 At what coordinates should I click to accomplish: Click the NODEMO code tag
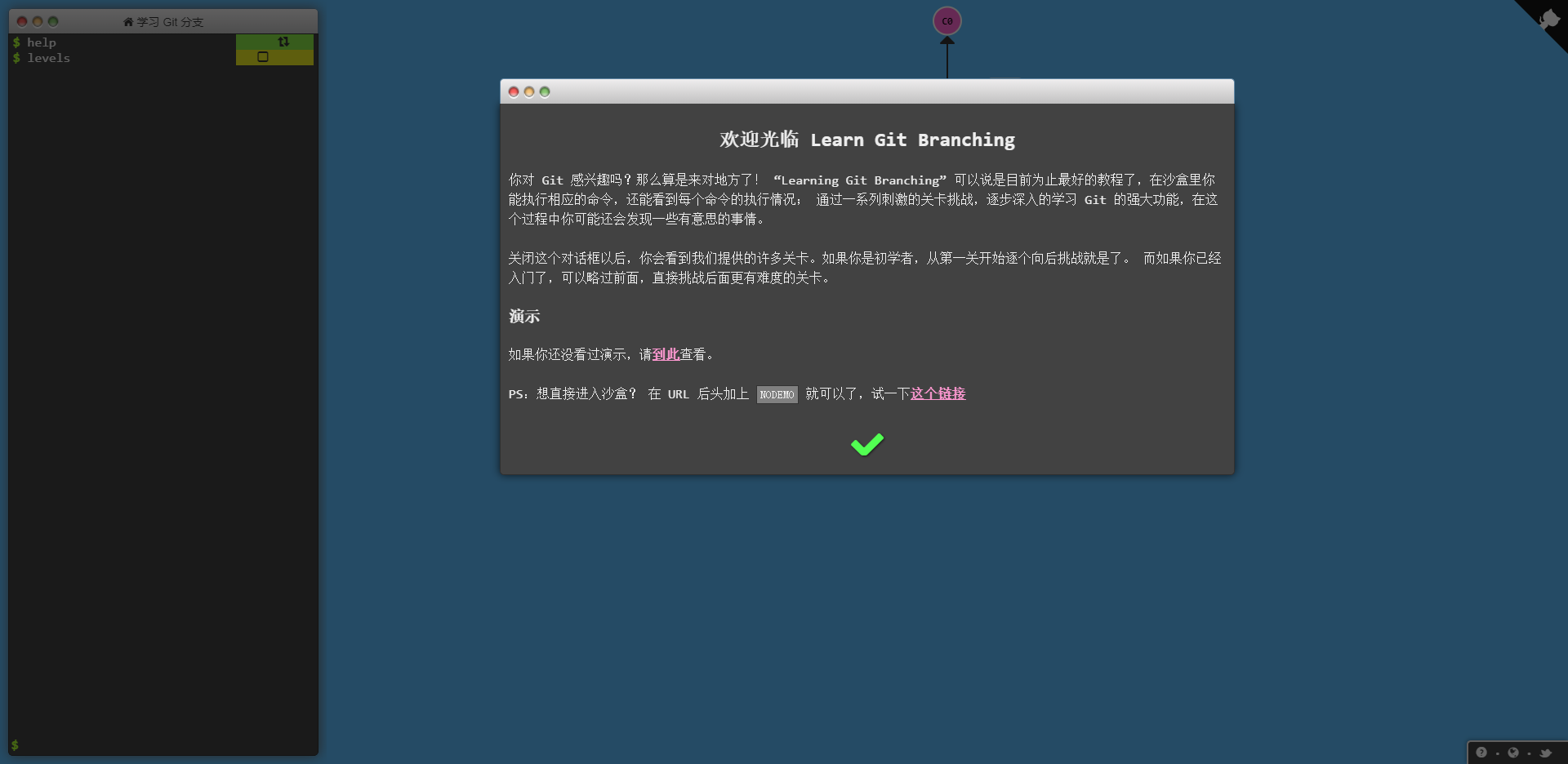pyautogui.click(x=777, y=394)
